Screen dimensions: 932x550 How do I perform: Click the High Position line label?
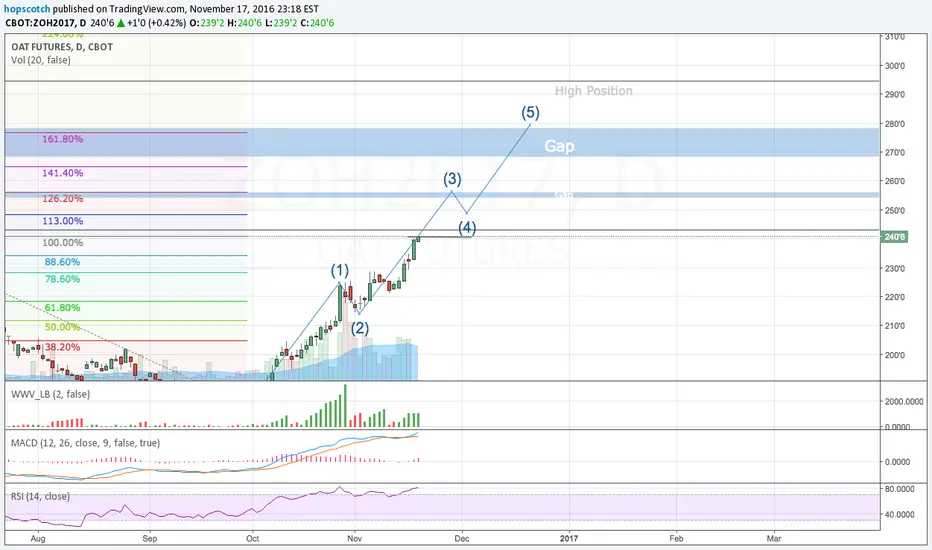coord(594,91)
